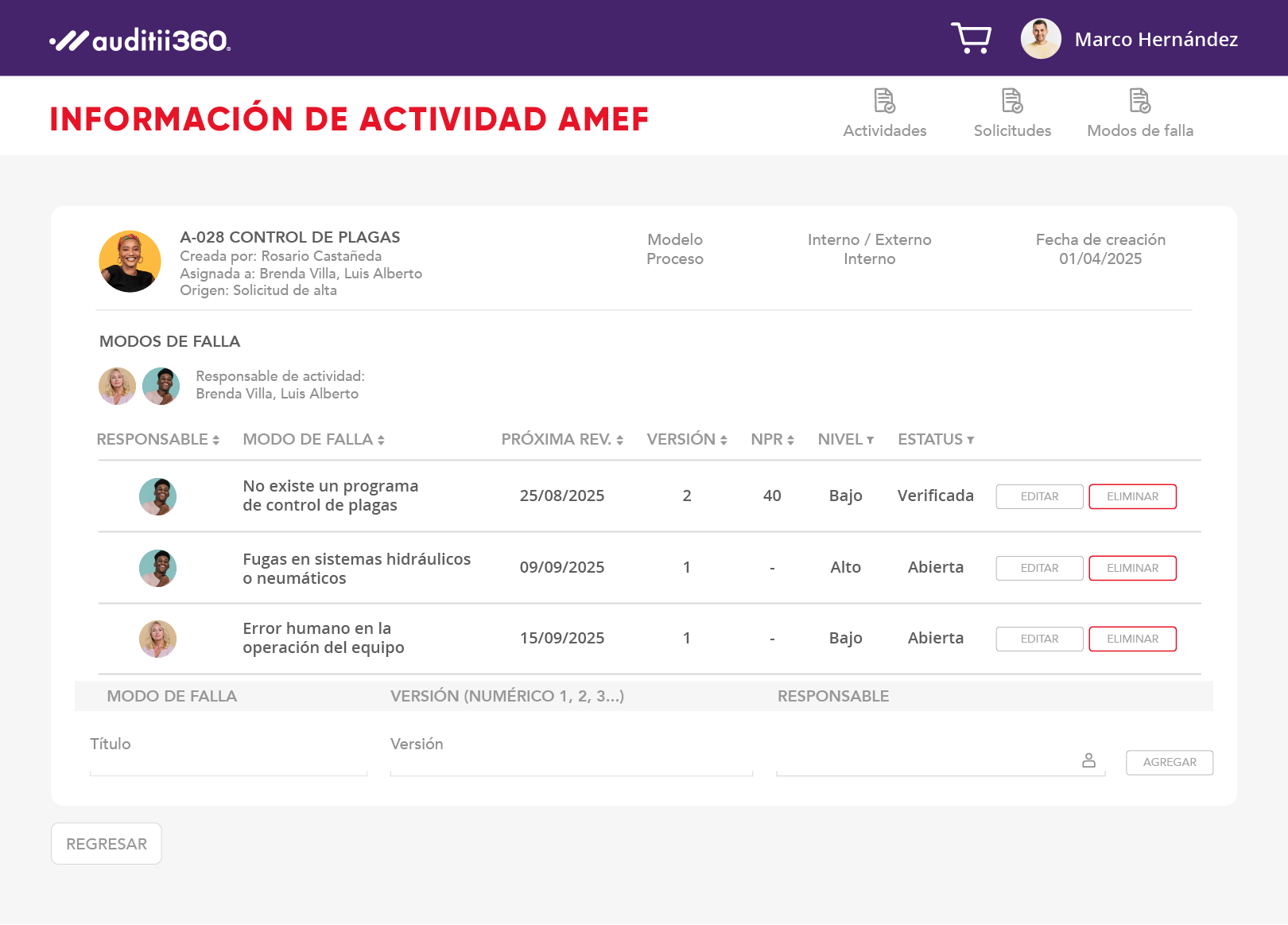The image size is (1288, 925).
Task: Delete the Fugas en sistemas hidráulicos row
Action: click(1132, 568)
